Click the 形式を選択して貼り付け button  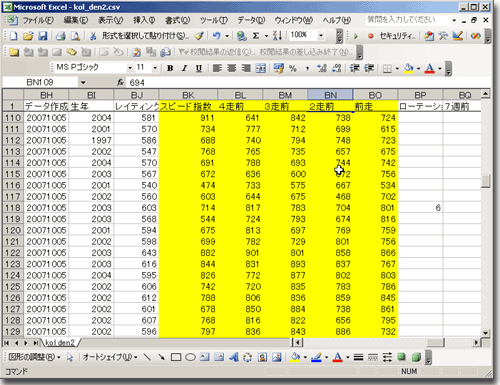point(145,36)
